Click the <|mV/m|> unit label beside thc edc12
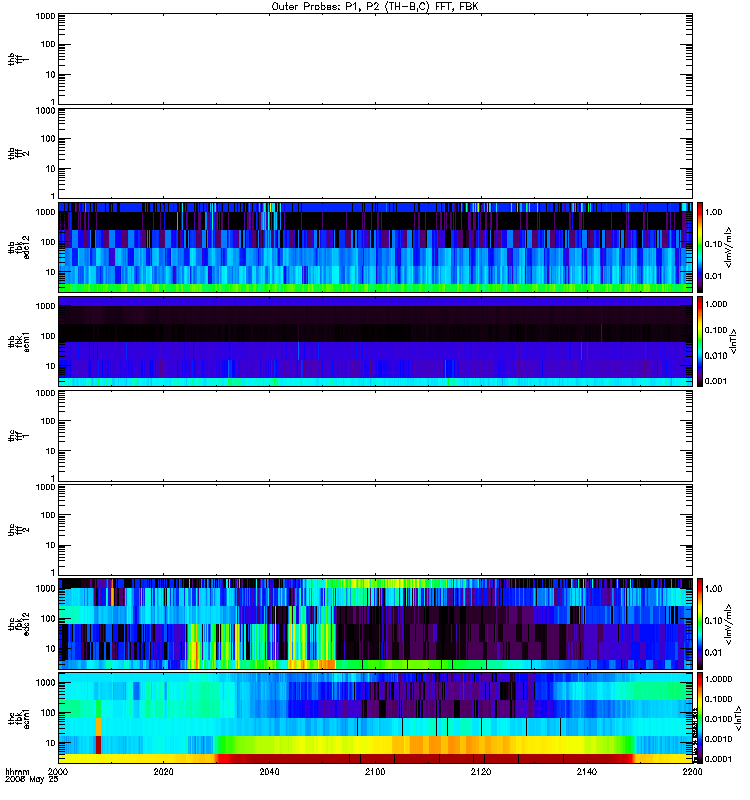 (x=728, y=624)
